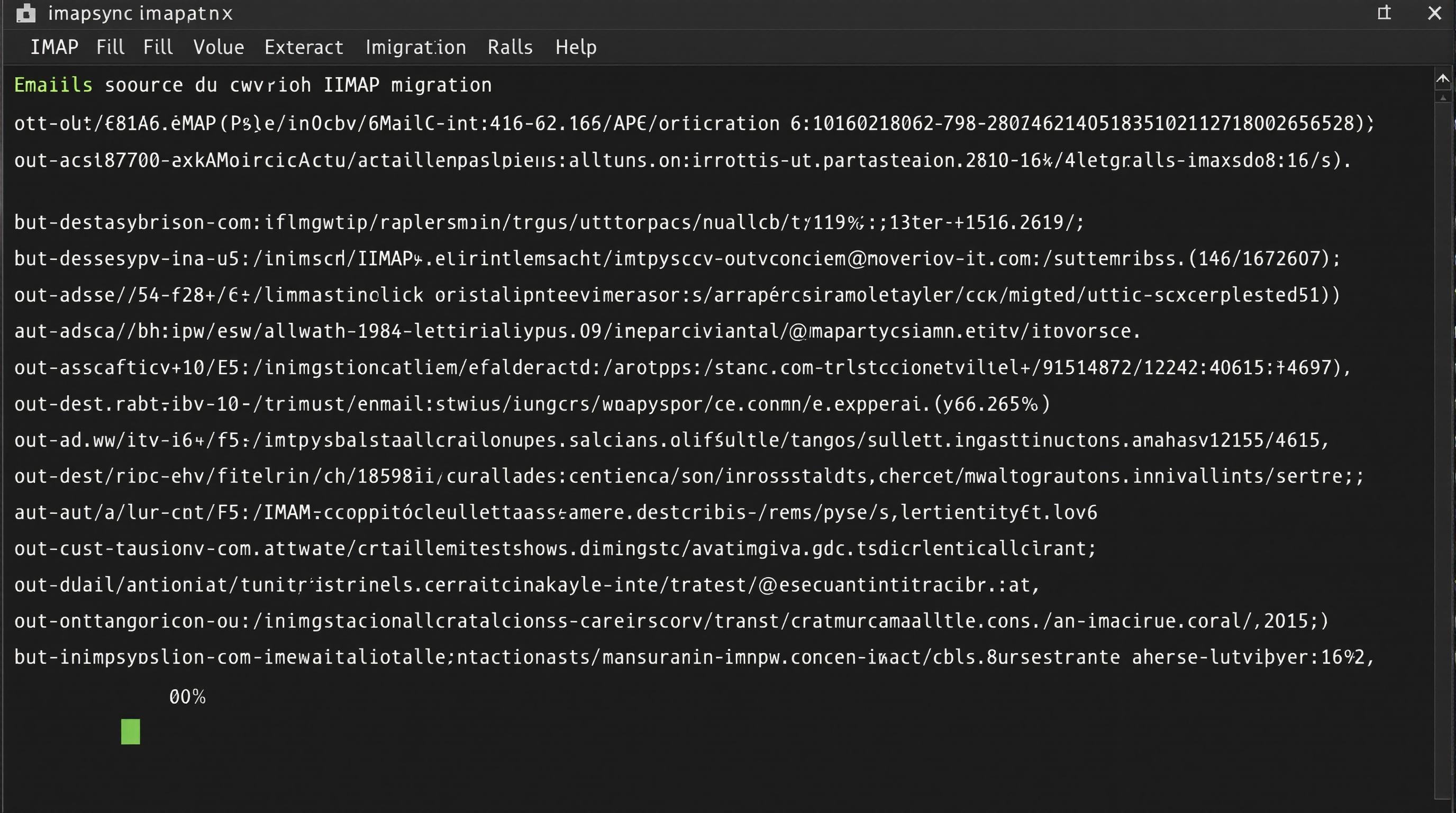1456x813 pixels.
Task: Open the Volue menu
Action: pos(219,48)
